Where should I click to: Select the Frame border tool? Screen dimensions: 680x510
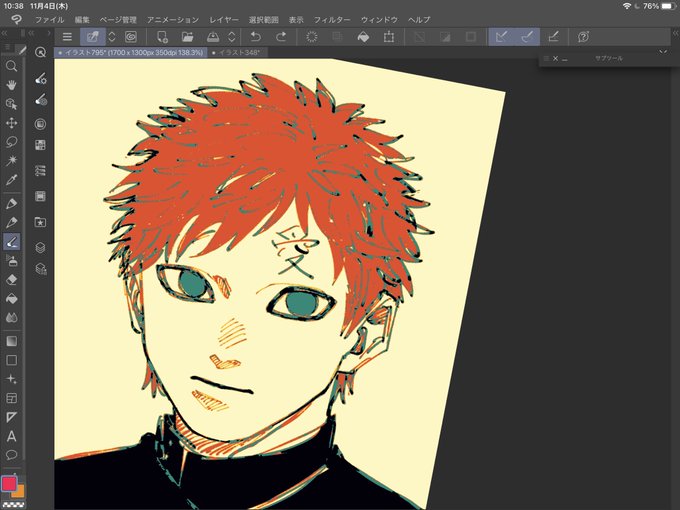point(11,398)
